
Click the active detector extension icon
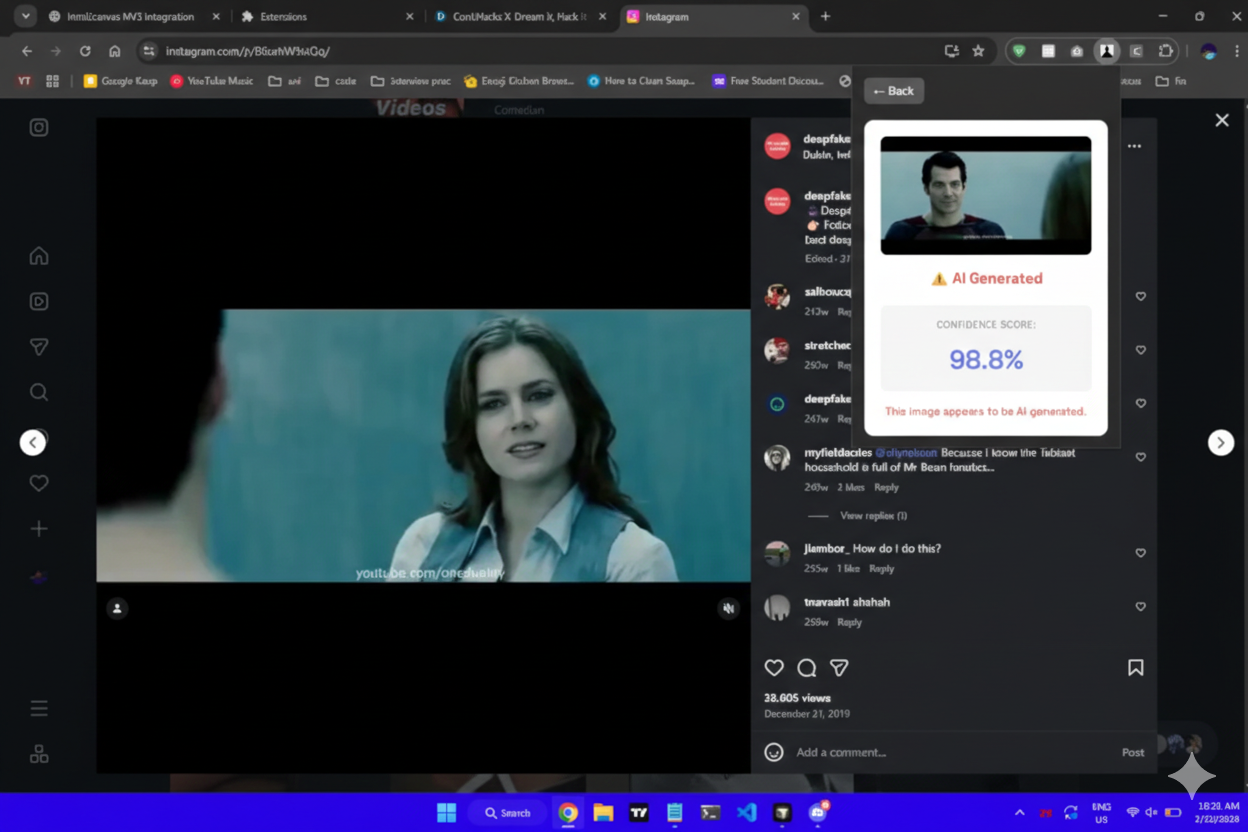1107,51
